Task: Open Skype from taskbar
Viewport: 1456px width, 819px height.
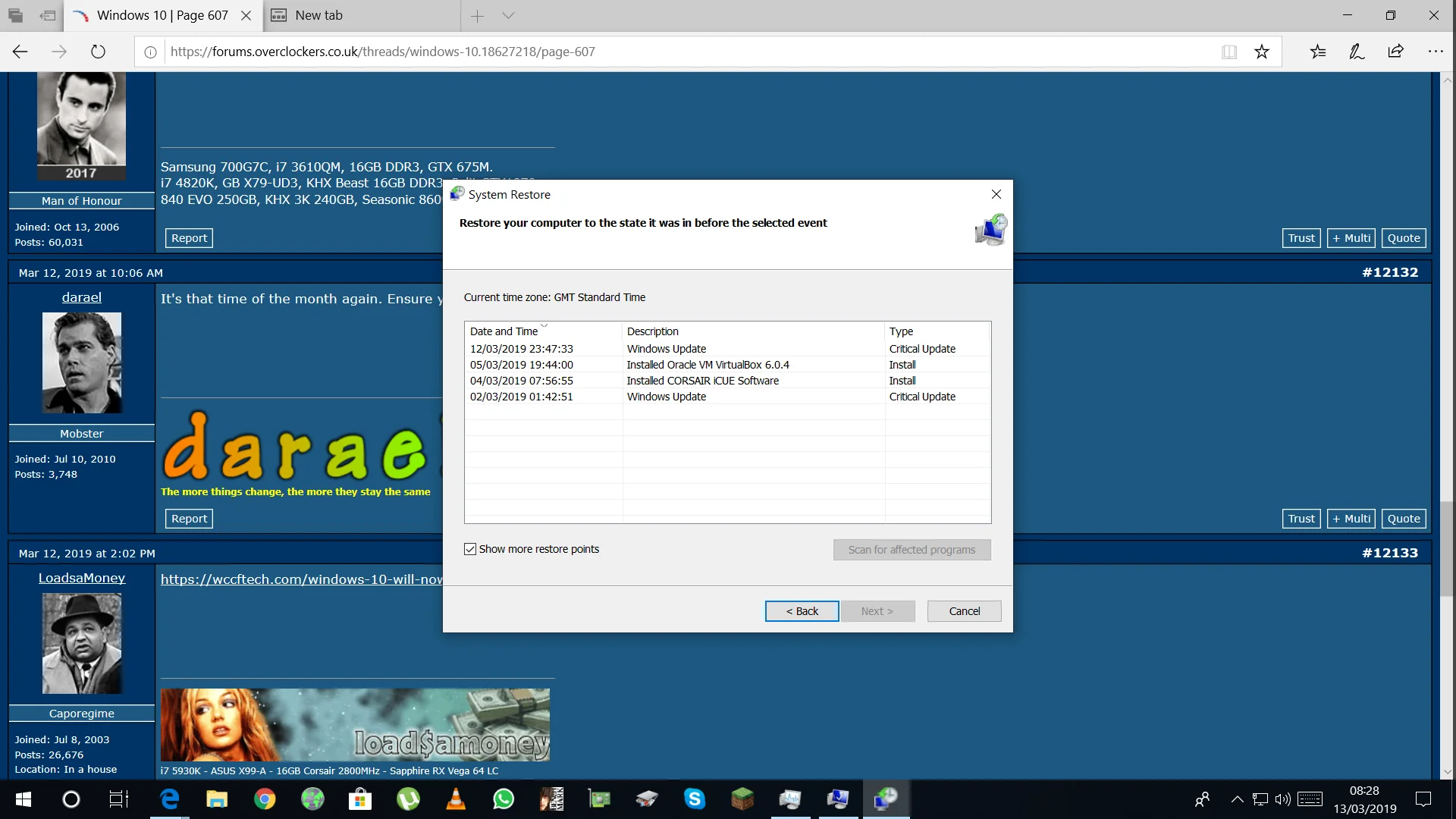Action: coord(695,799)
